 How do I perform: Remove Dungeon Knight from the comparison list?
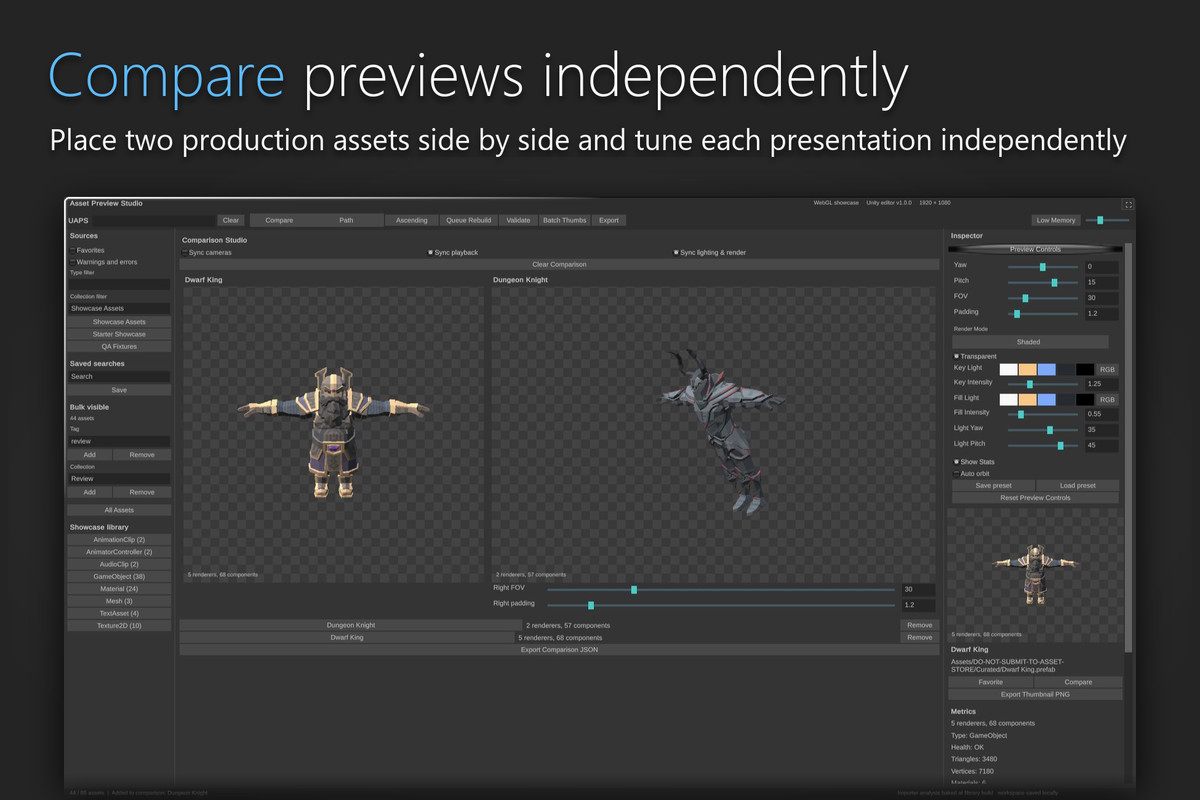pyautogui.click(x=919, y=625)
